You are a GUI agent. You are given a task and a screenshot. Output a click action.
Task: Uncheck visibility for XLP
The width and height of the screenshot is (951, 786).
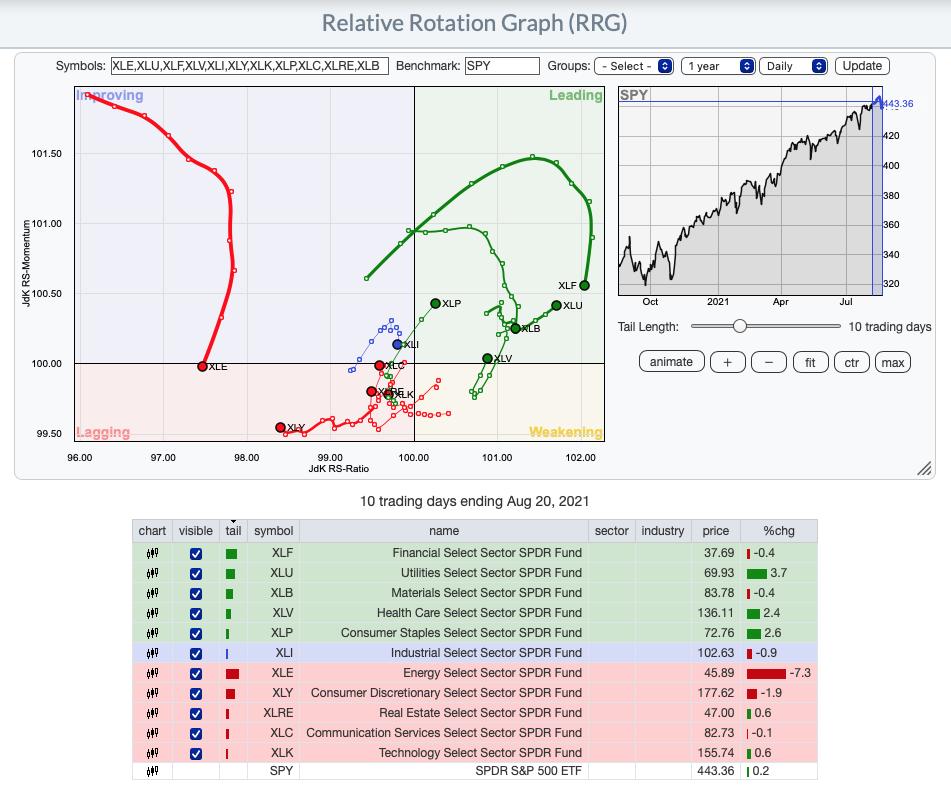196,634
